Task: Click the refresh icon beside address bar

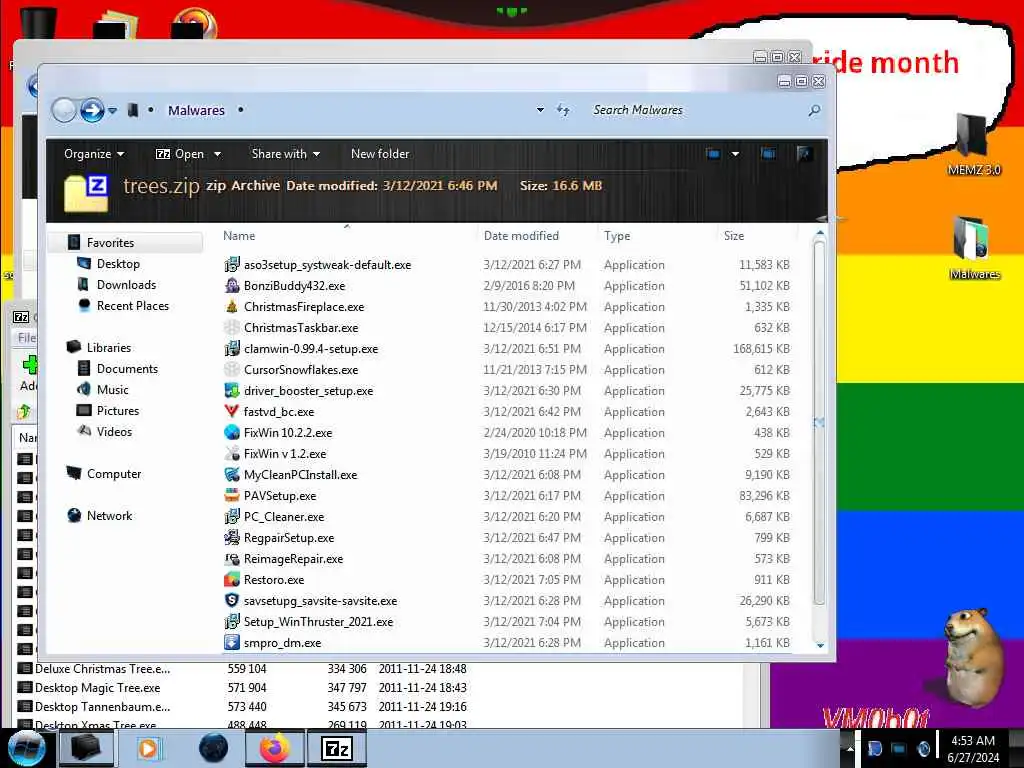Action: coord(563,110)
